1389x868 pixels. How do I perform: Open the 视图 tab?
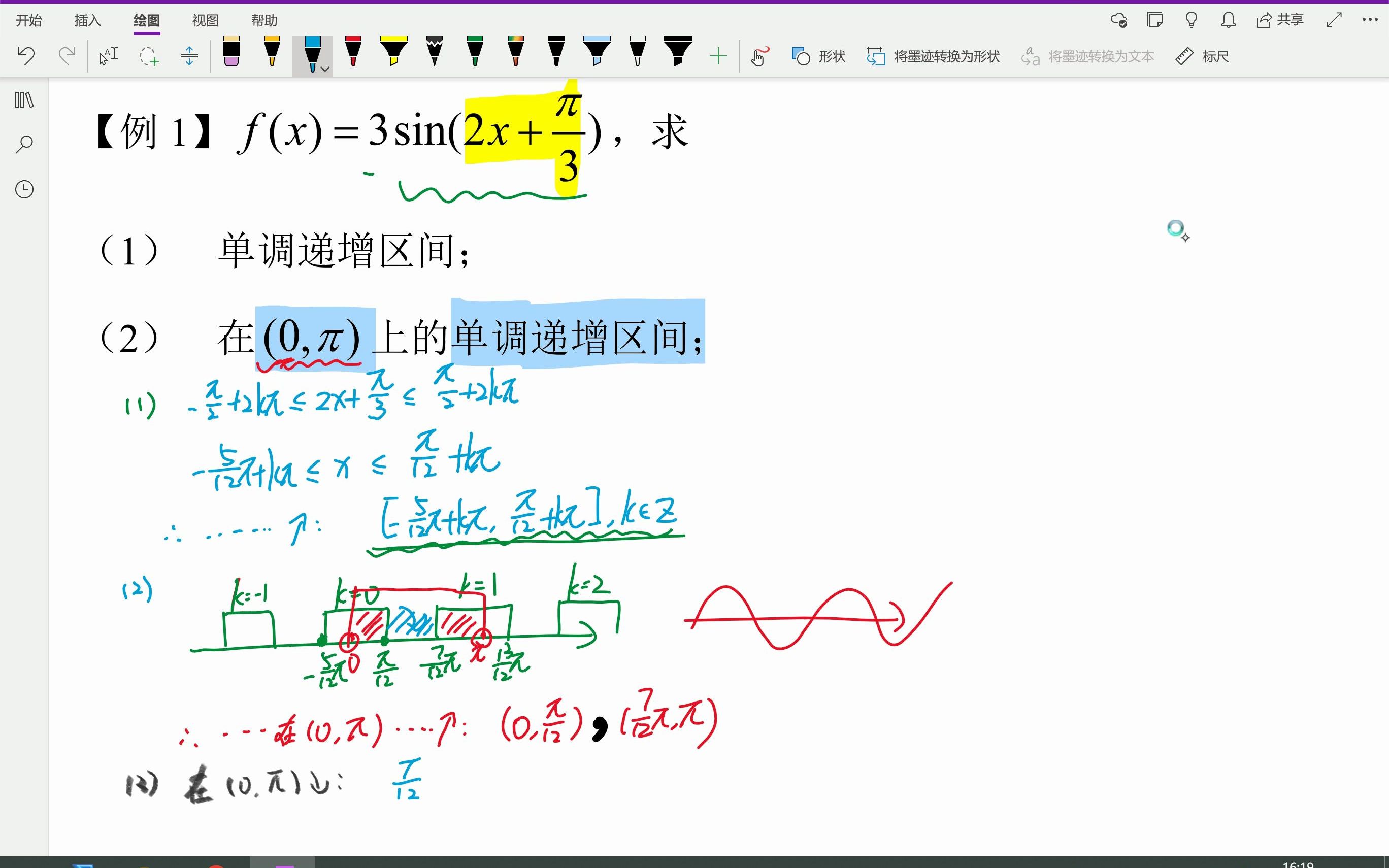pos(205,21)
